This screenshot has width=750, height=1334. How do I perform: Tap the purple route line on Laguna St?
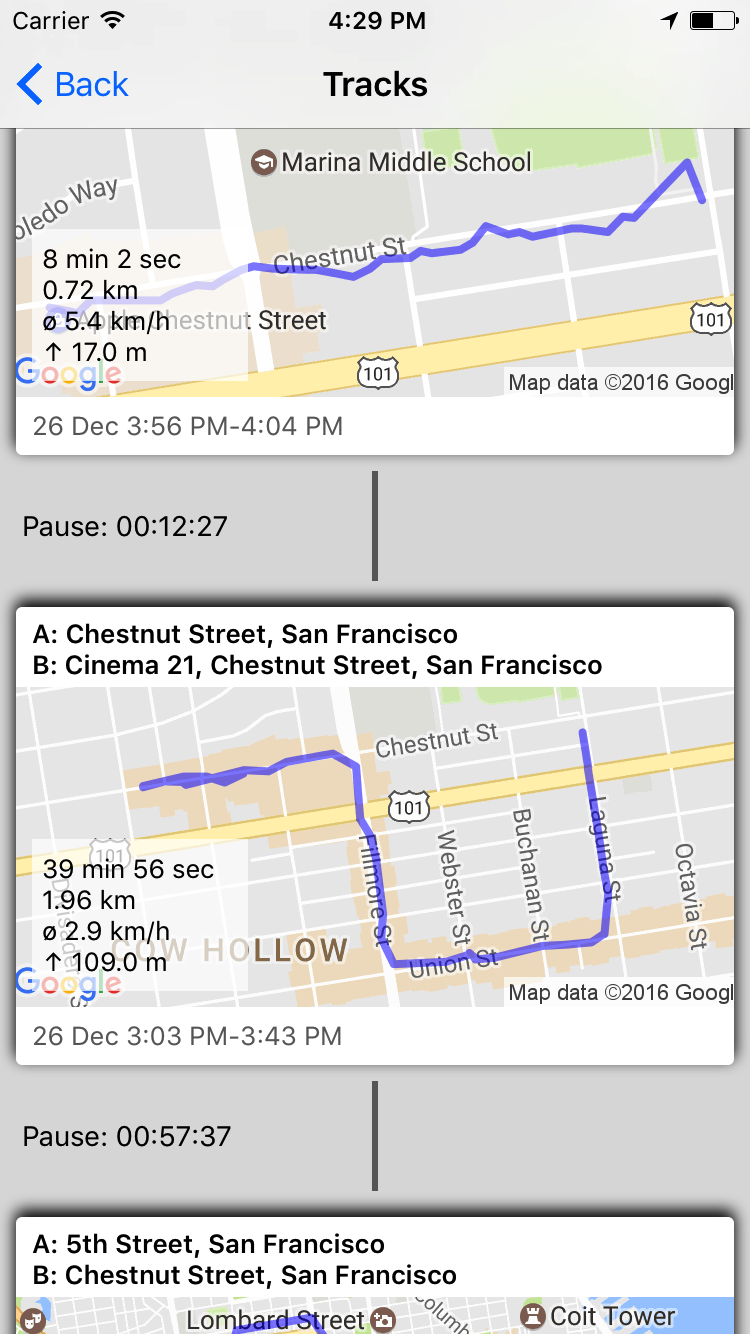coord(597,820)
